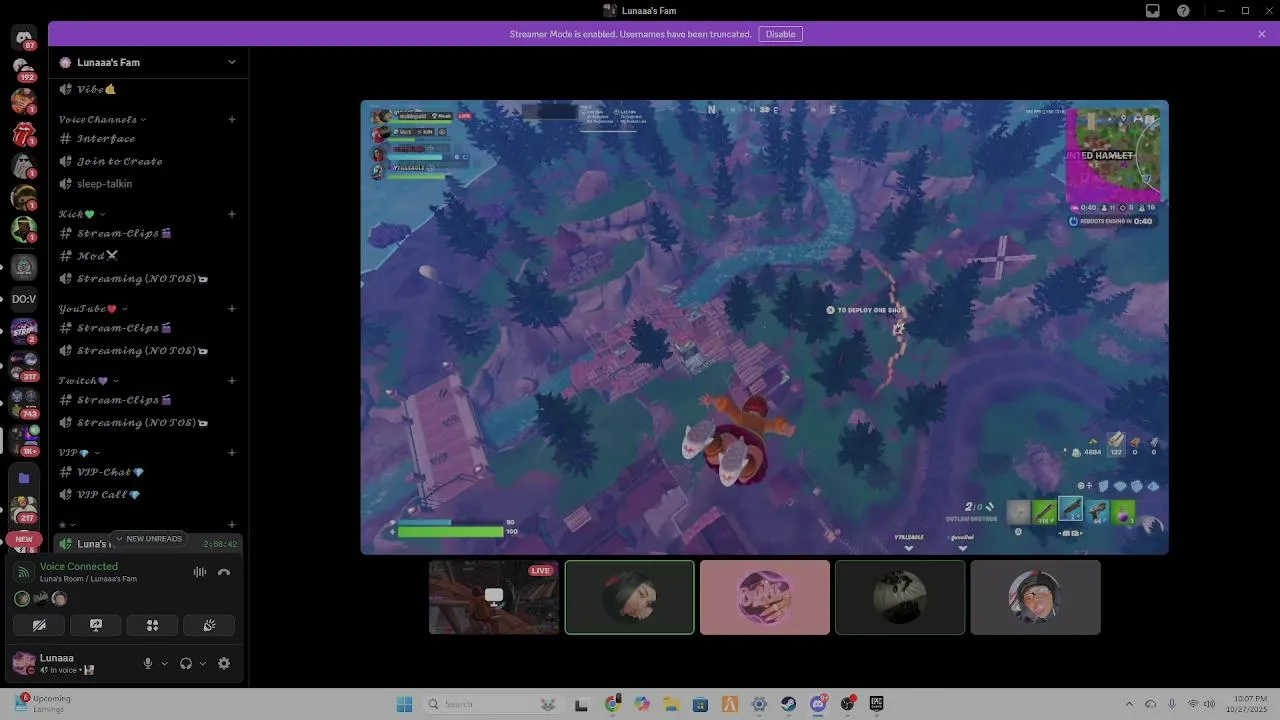Open microphone input options chevron

(164, 663)
